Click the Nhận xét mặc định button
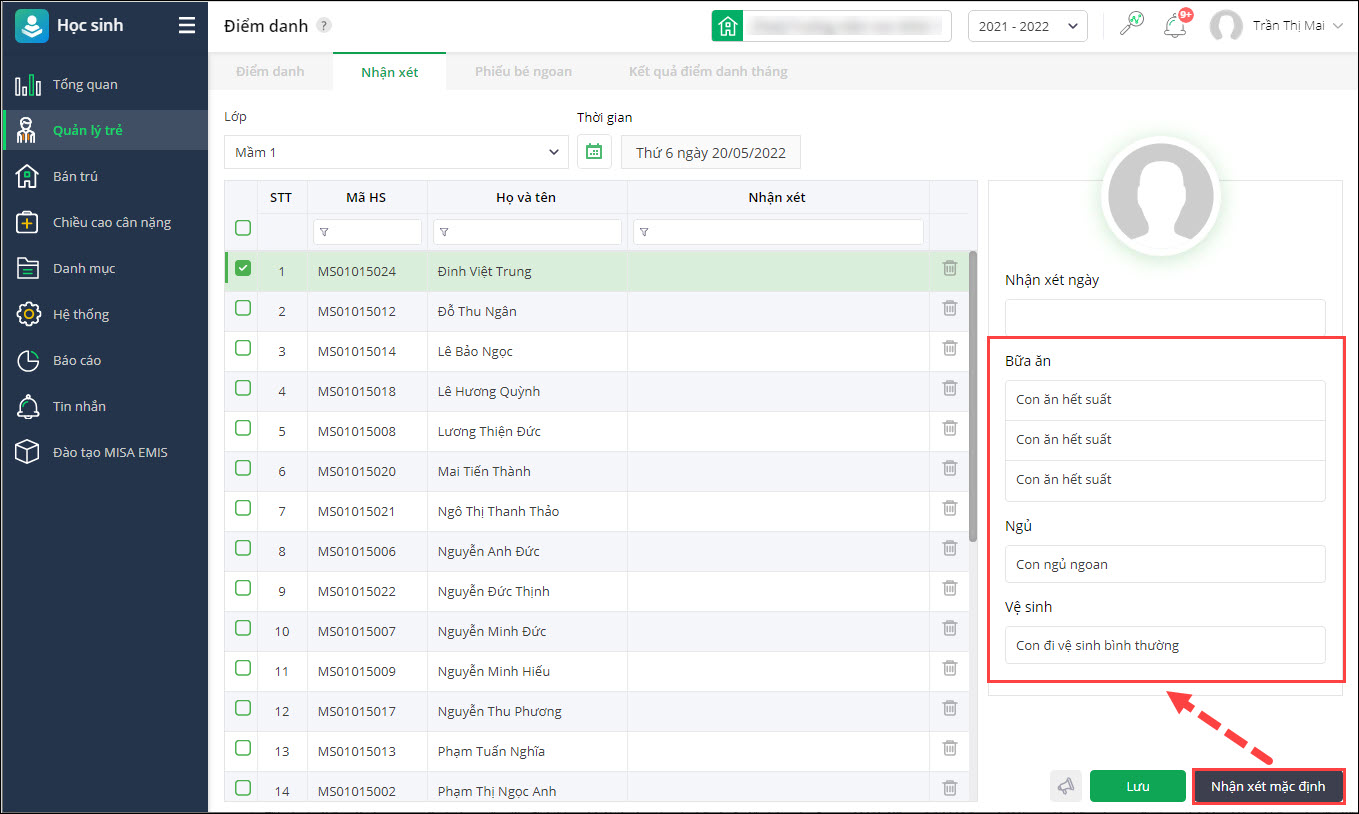This screenshot has height=814, width=1359. 1267,786
